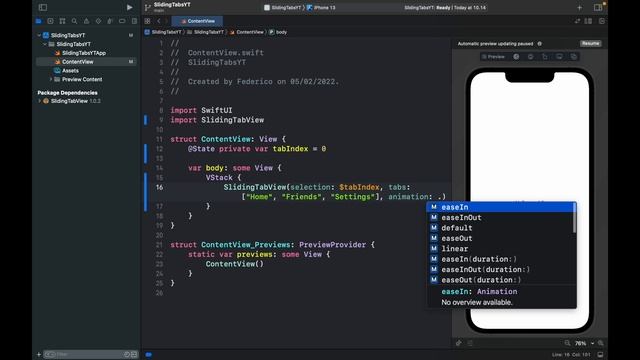Open the 76% canvas zoom dropdown

[584, 343]
